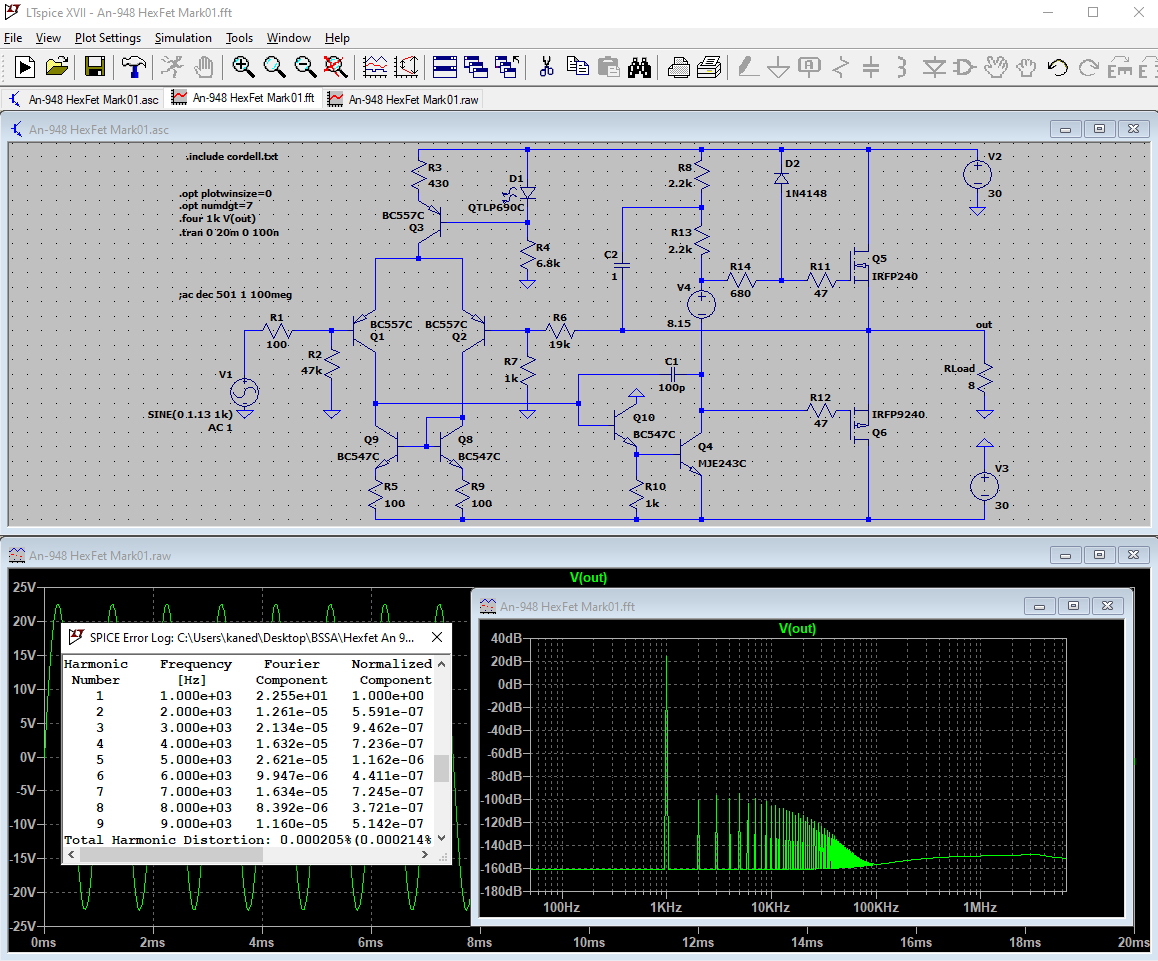Image resolution: width=1158 pixels, height=961 pixels.
Task: Click the Undo arrow icon
Action: (1057, 67)
